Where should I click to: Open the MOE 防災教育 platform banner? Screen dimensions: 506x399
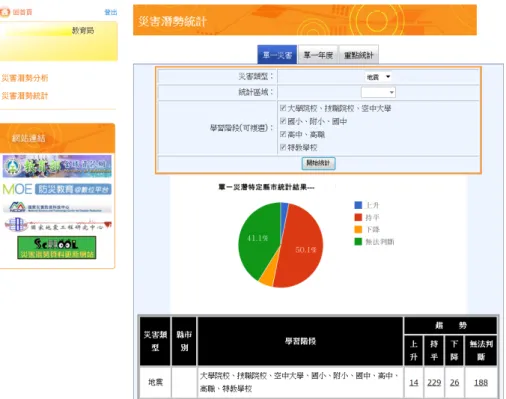click(x=57, y=189)
